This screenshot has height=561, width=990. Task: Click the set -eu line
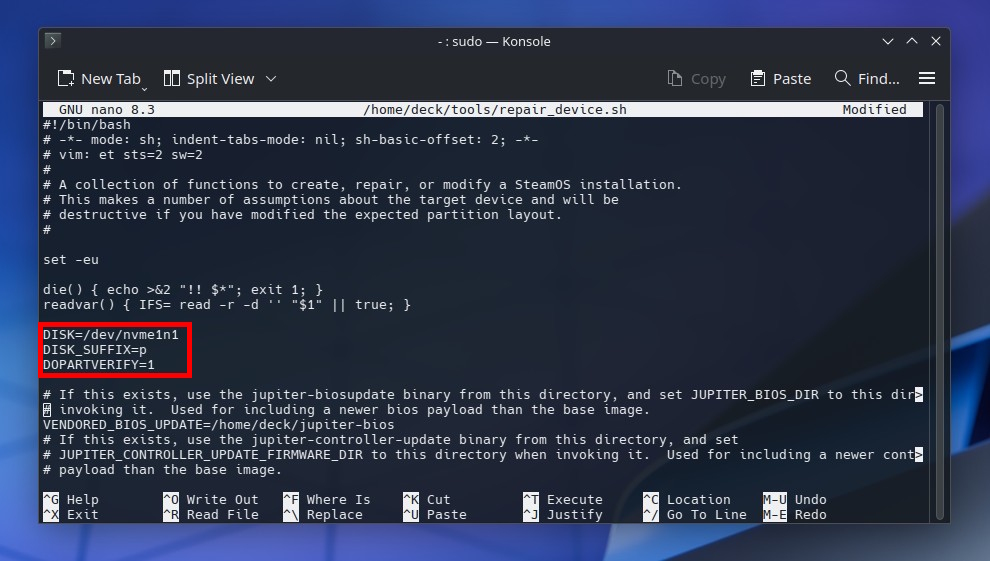71,259
